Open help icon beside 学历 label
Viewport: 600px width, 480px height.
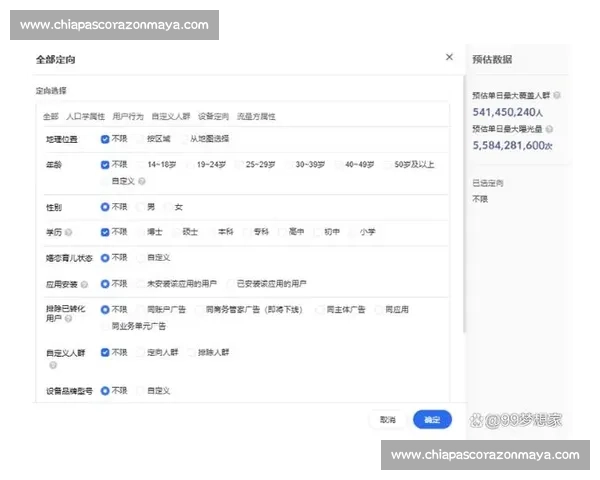[x=68, y=232]
